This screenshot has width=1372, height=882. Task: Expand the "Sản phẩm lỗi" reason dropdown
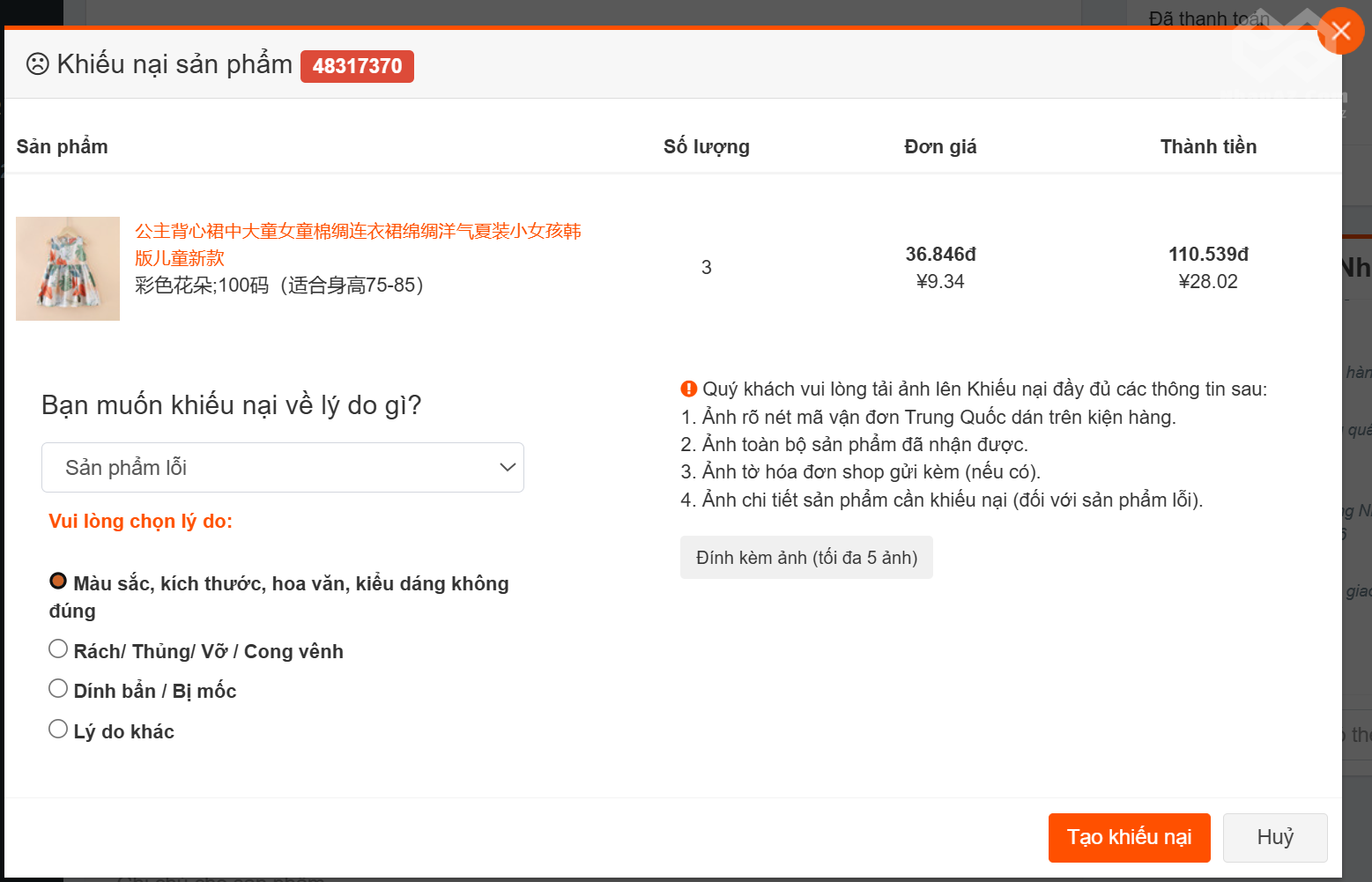(x=283, y=468)
